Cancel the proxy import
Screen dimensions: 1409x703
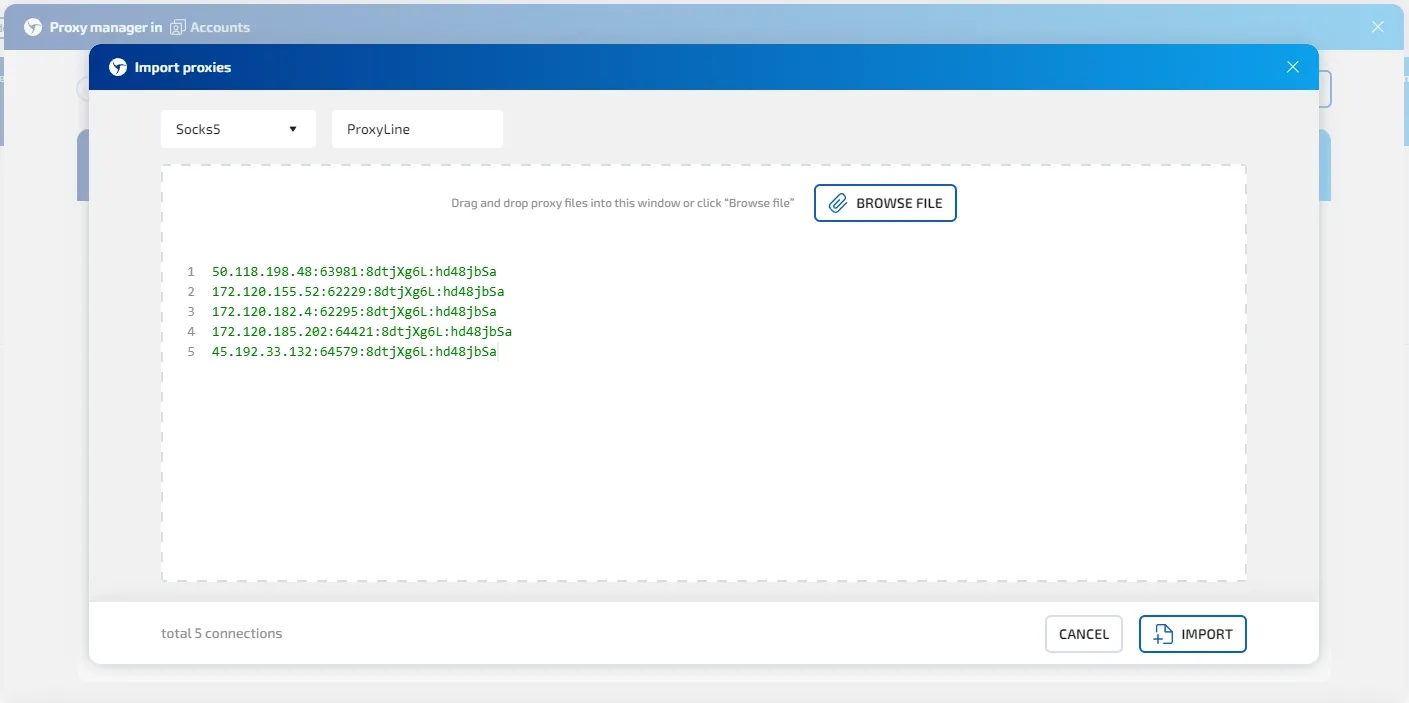pyautogui.click(x=1083, y=634)
